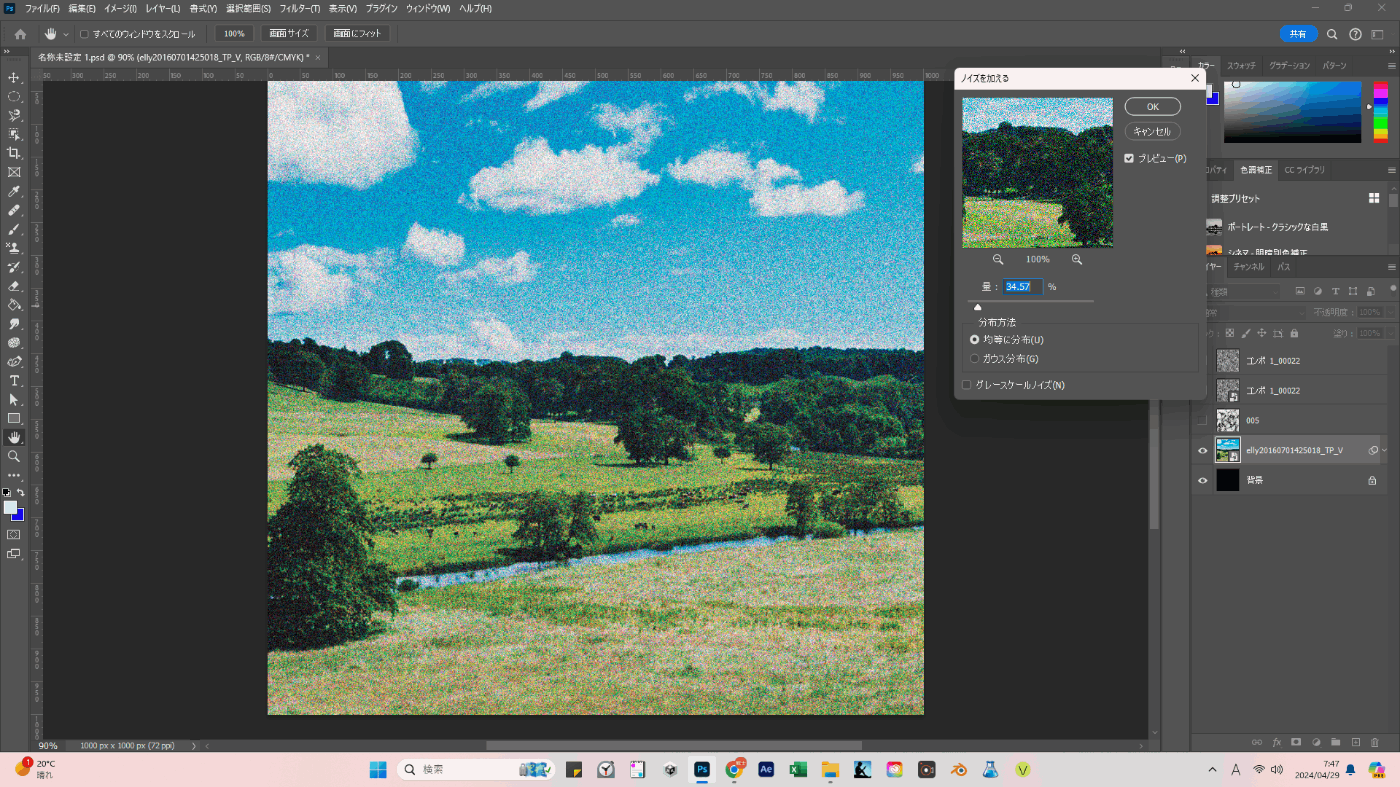Image resolution: width=1400 pixels, height=787 pixels.
Task: Open File Explorer from taskbar
Action: coord(830,770)
